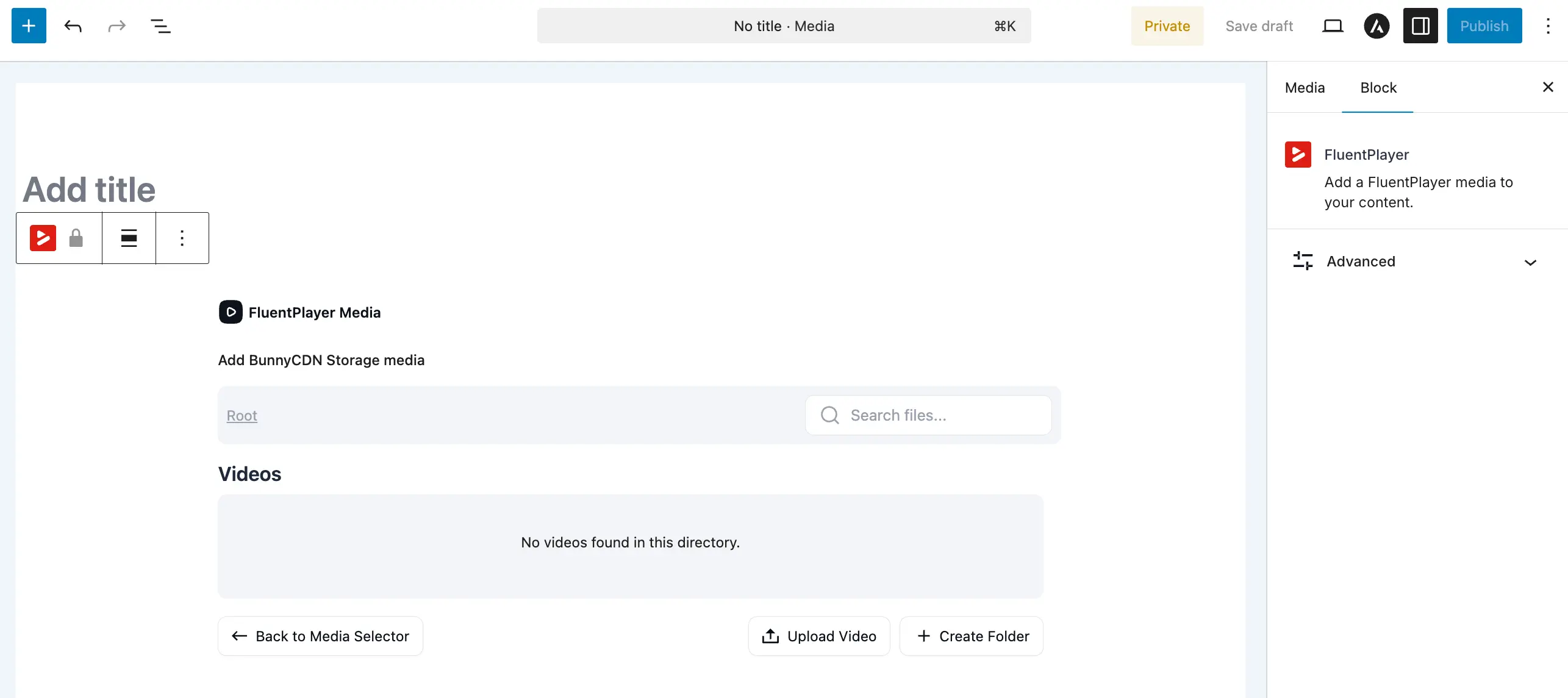
Task: Undo the last change
Action: pos(73,26)
